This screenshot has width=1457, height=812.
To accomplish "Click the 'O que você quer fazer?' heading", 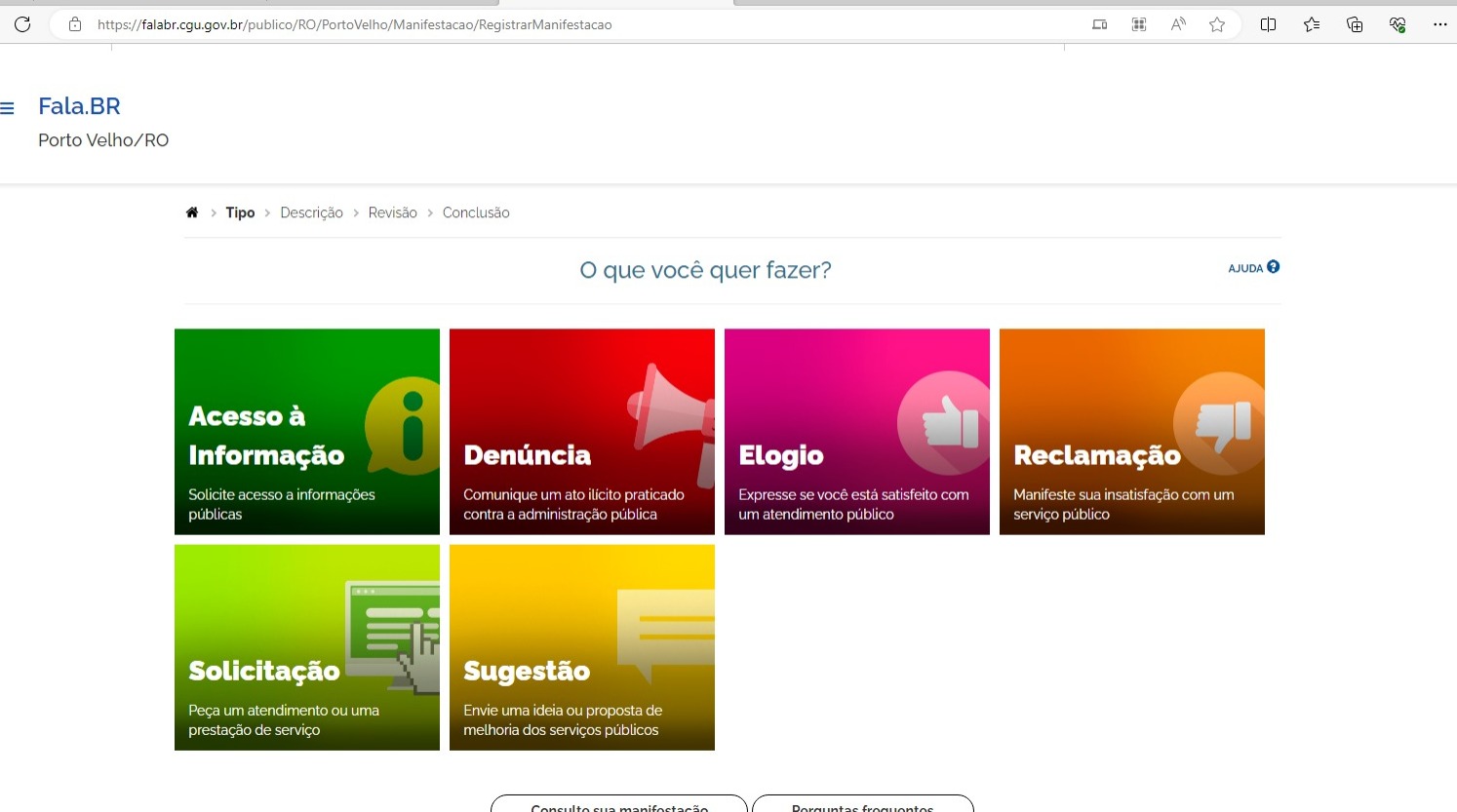I will 705,270.
